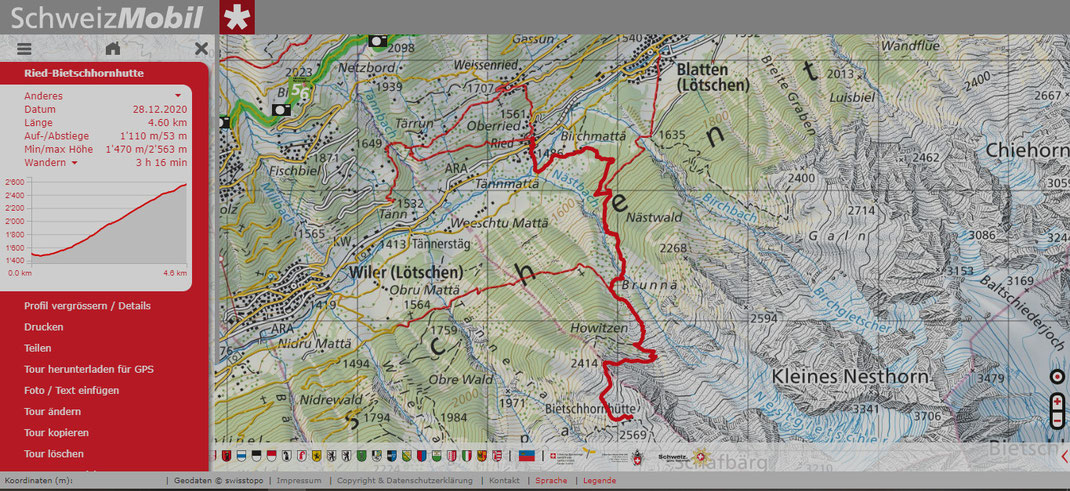Click Tour löschen to delete the tour
Viewport: 1070px width, 491px height.
coord(54,453)
